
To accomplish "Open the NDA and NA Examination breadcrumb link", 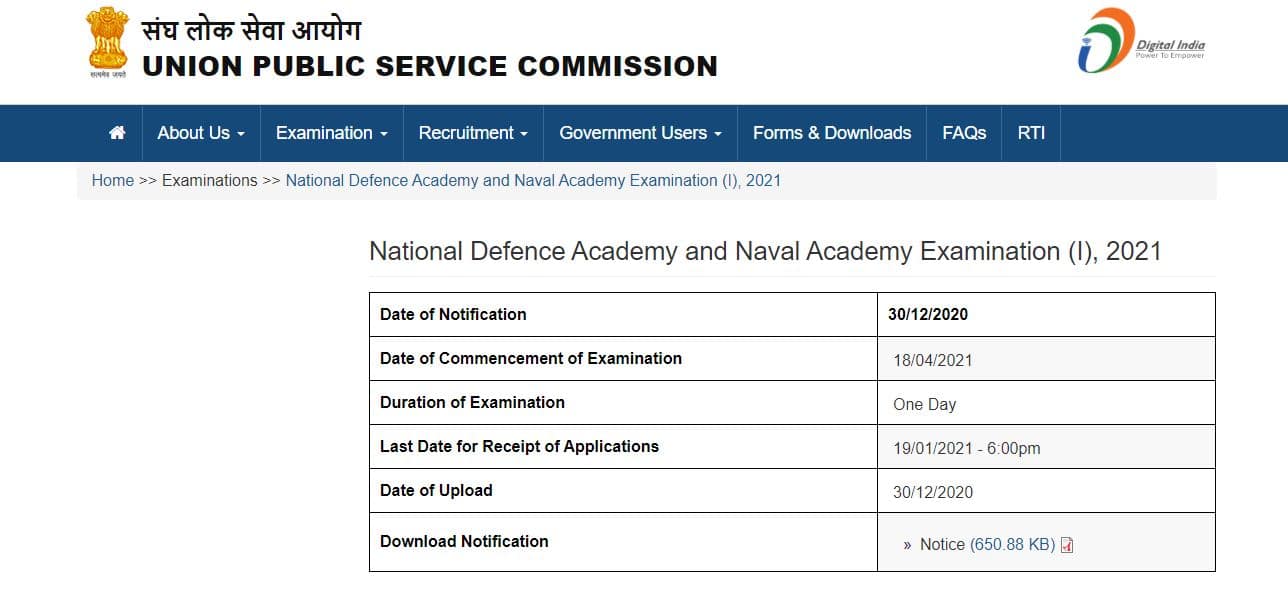I will [533, 181].
